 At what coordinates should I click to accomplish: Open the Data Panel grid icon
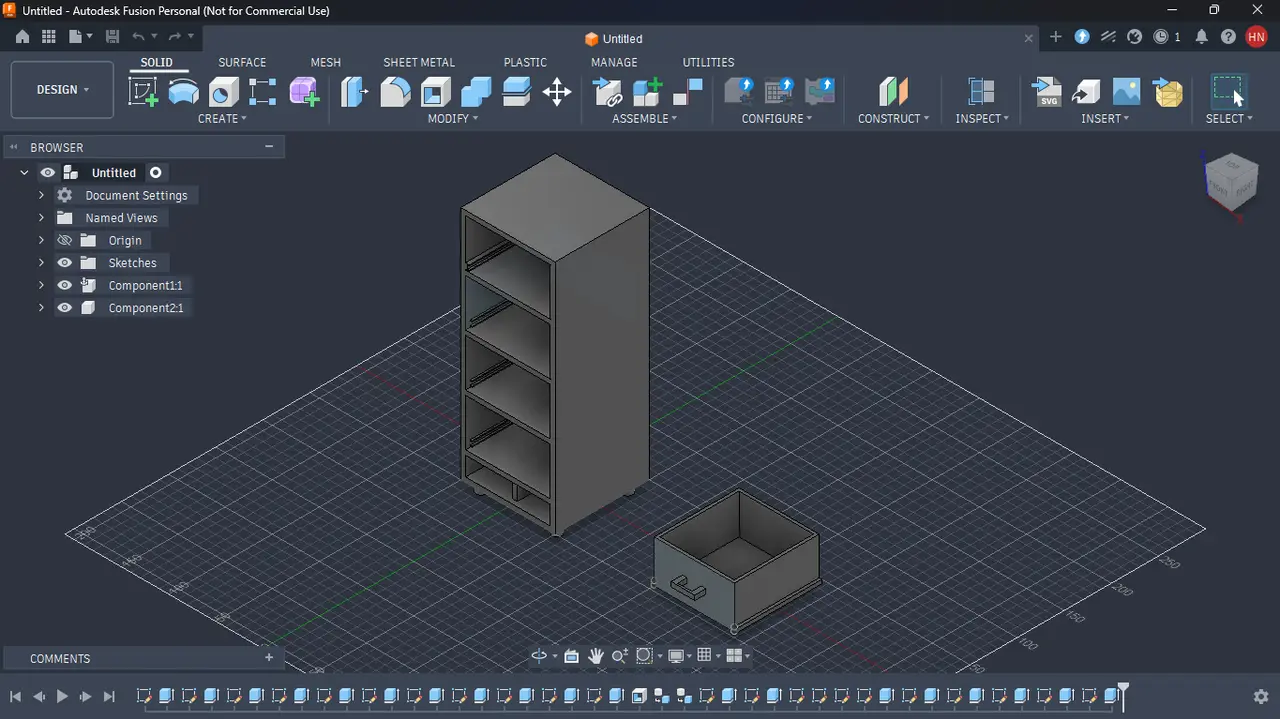click(48, 37)
